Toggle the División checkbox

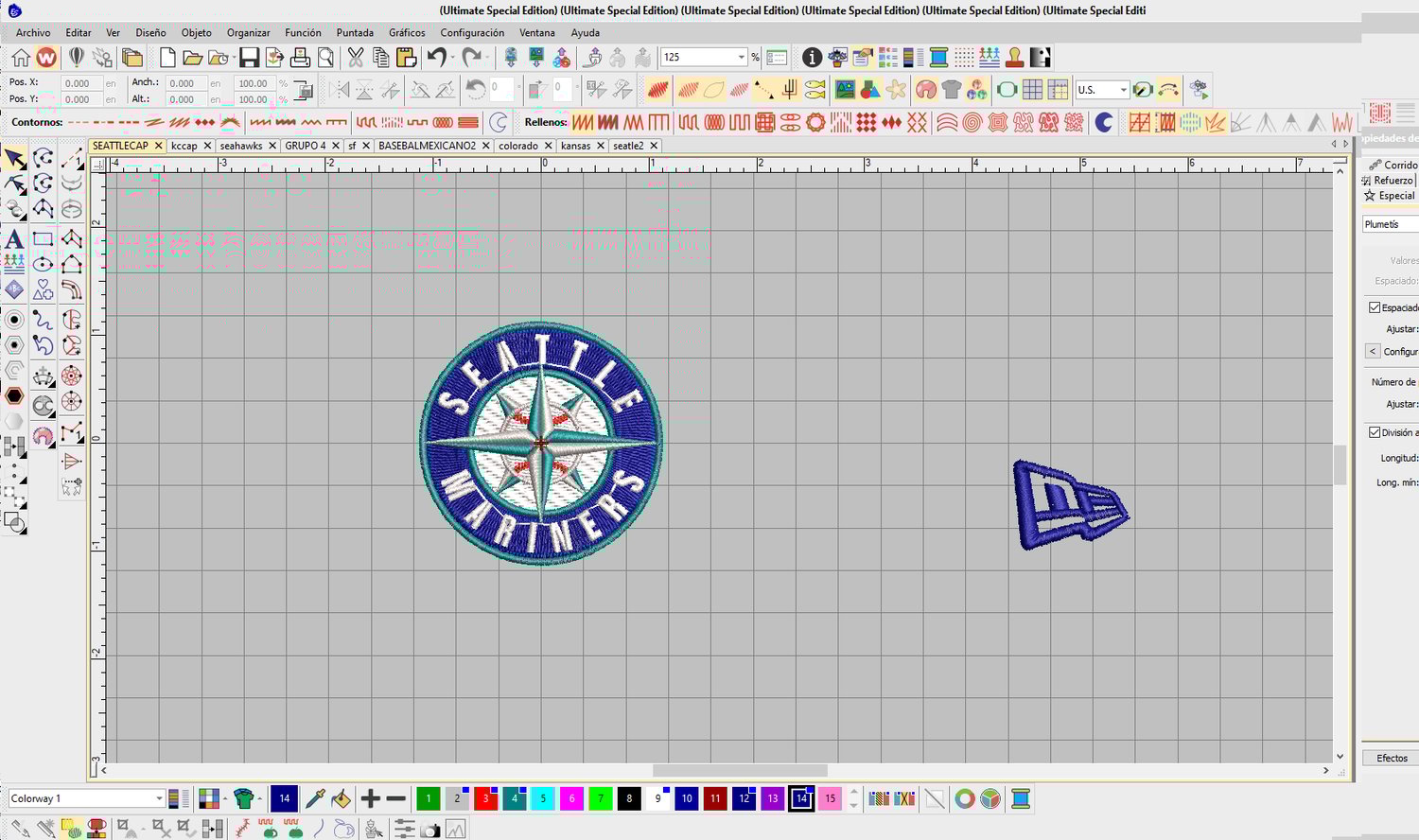(1375, 432)
